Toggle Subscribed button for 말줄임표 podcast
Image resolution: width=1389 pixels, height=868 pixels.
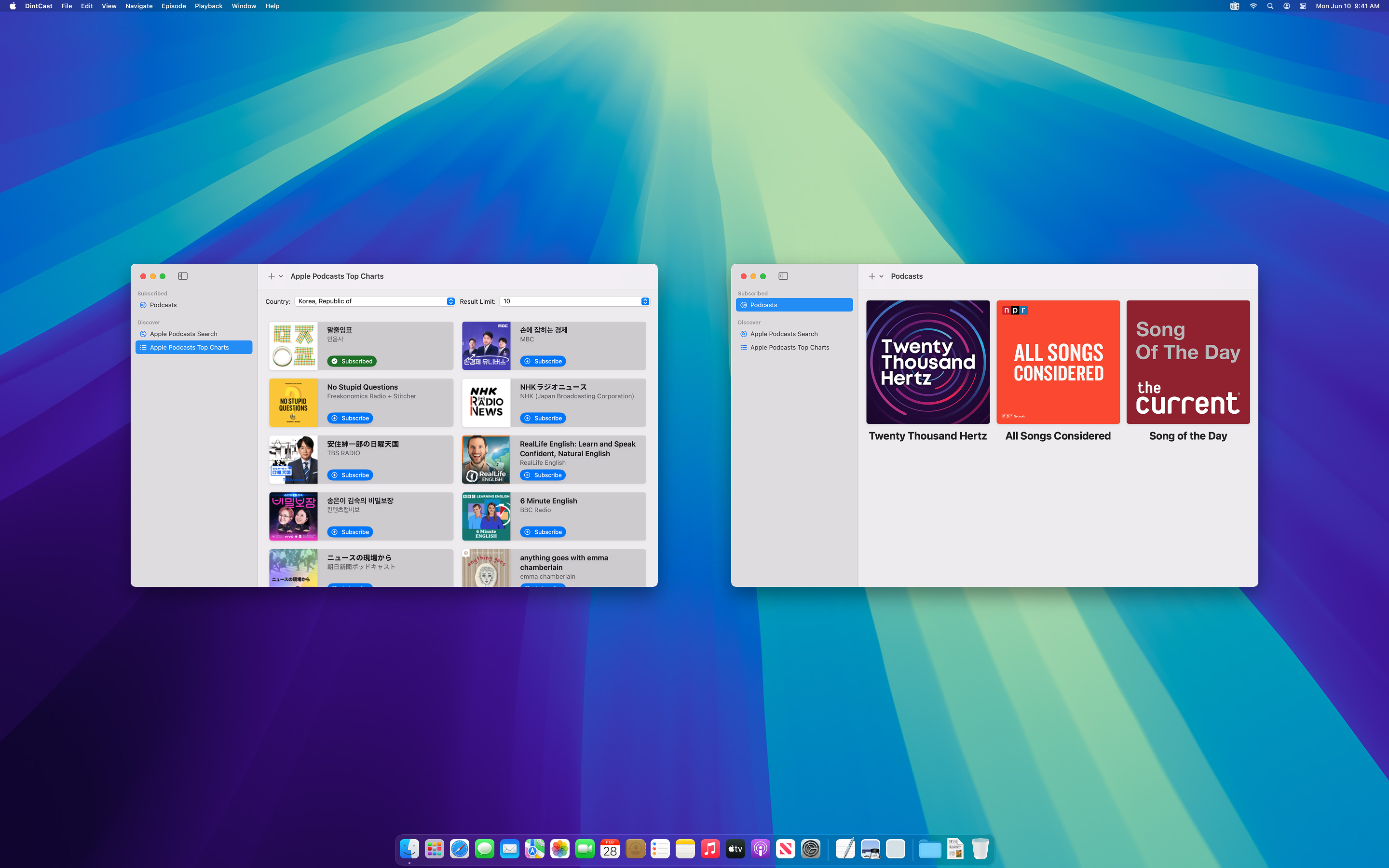click(x=352, y=361)
